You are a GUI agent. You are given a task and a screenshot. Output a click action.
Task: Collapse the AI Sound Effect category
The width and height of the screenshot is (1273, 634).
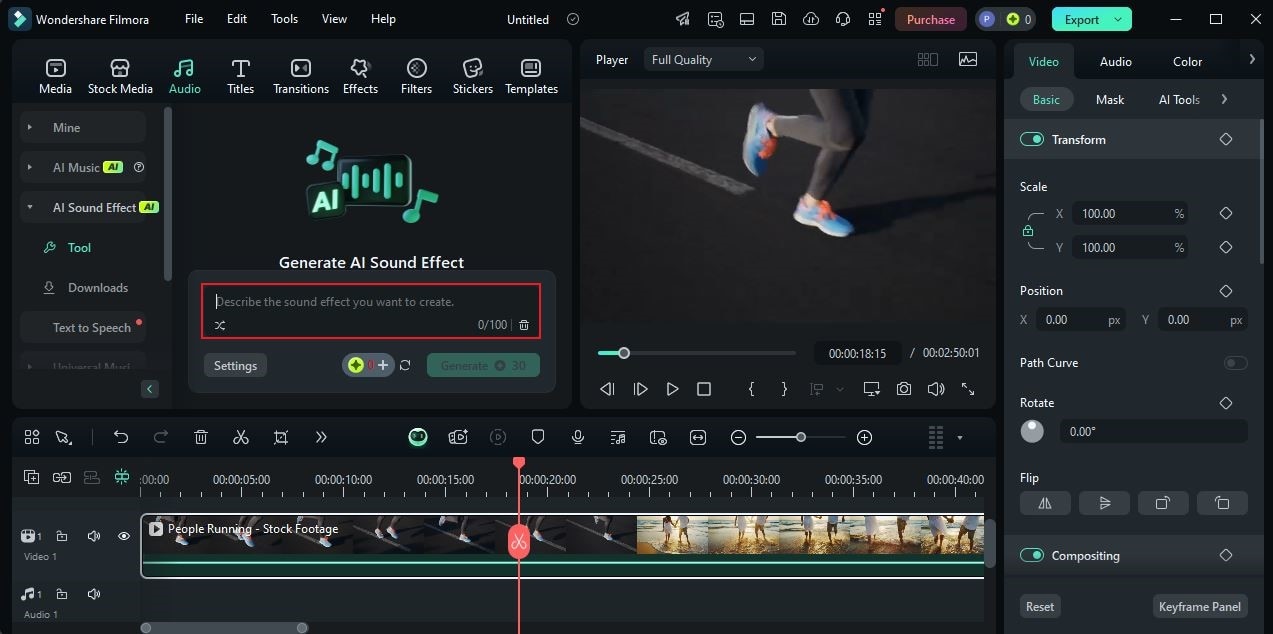30,207
